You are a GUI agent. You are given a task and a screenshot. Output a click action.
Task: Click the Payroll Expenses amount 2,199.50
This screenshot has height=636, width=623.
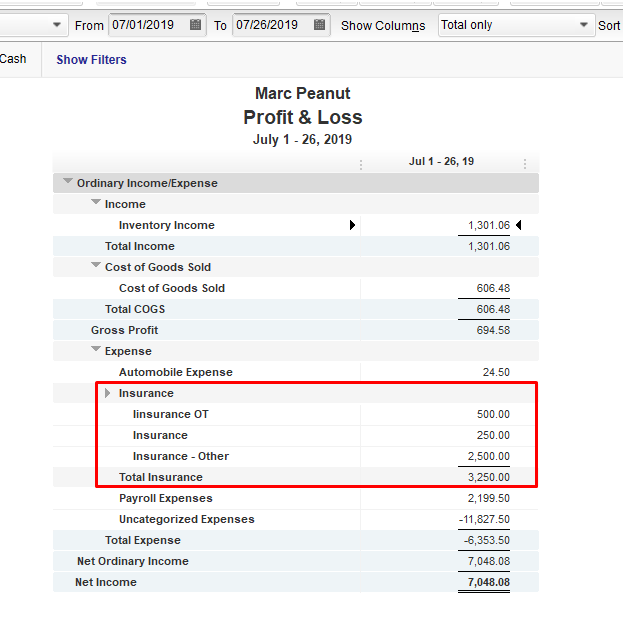tap(489, 498)
